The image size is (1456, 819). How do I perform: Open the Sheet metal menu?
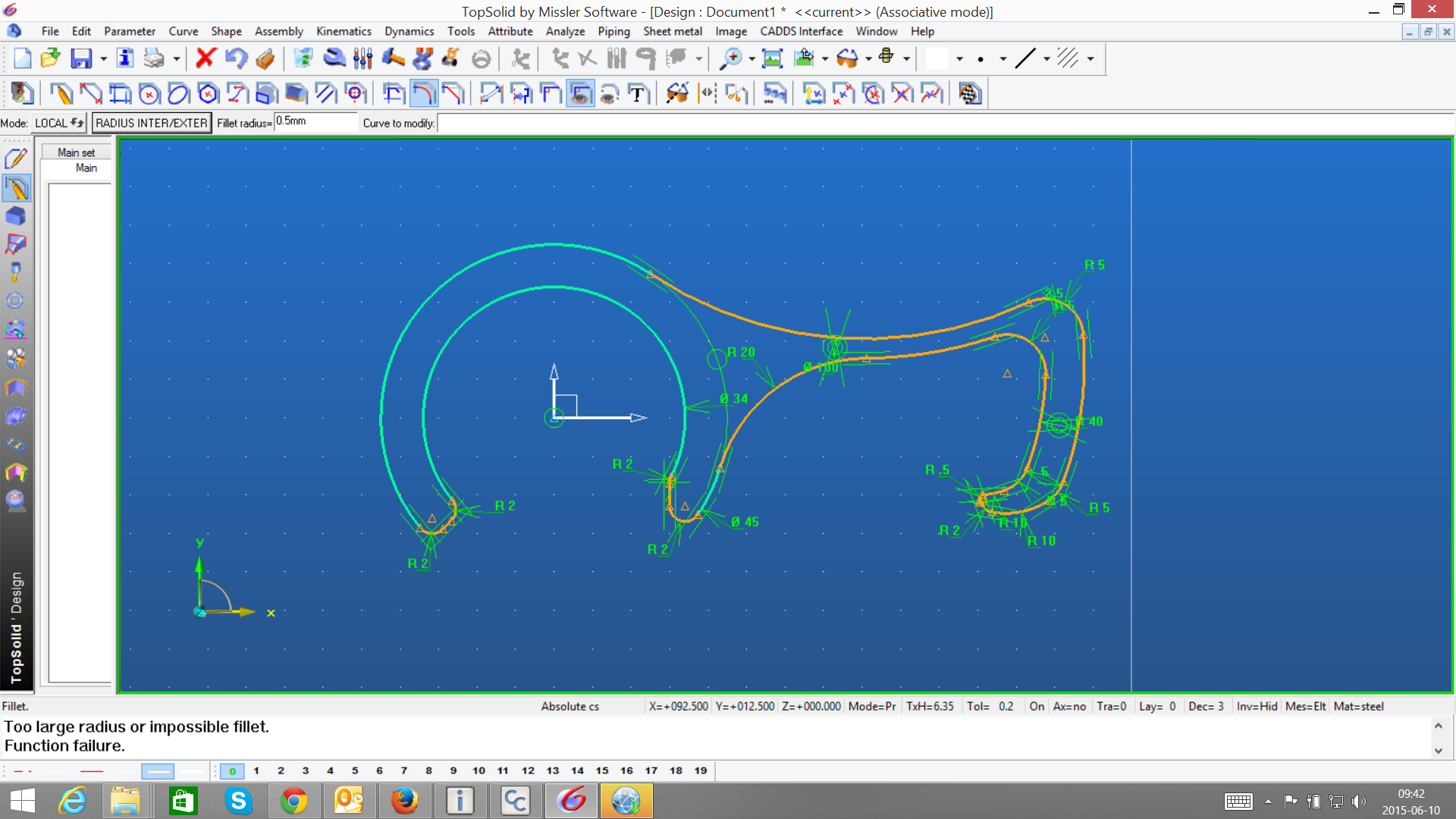673,31
